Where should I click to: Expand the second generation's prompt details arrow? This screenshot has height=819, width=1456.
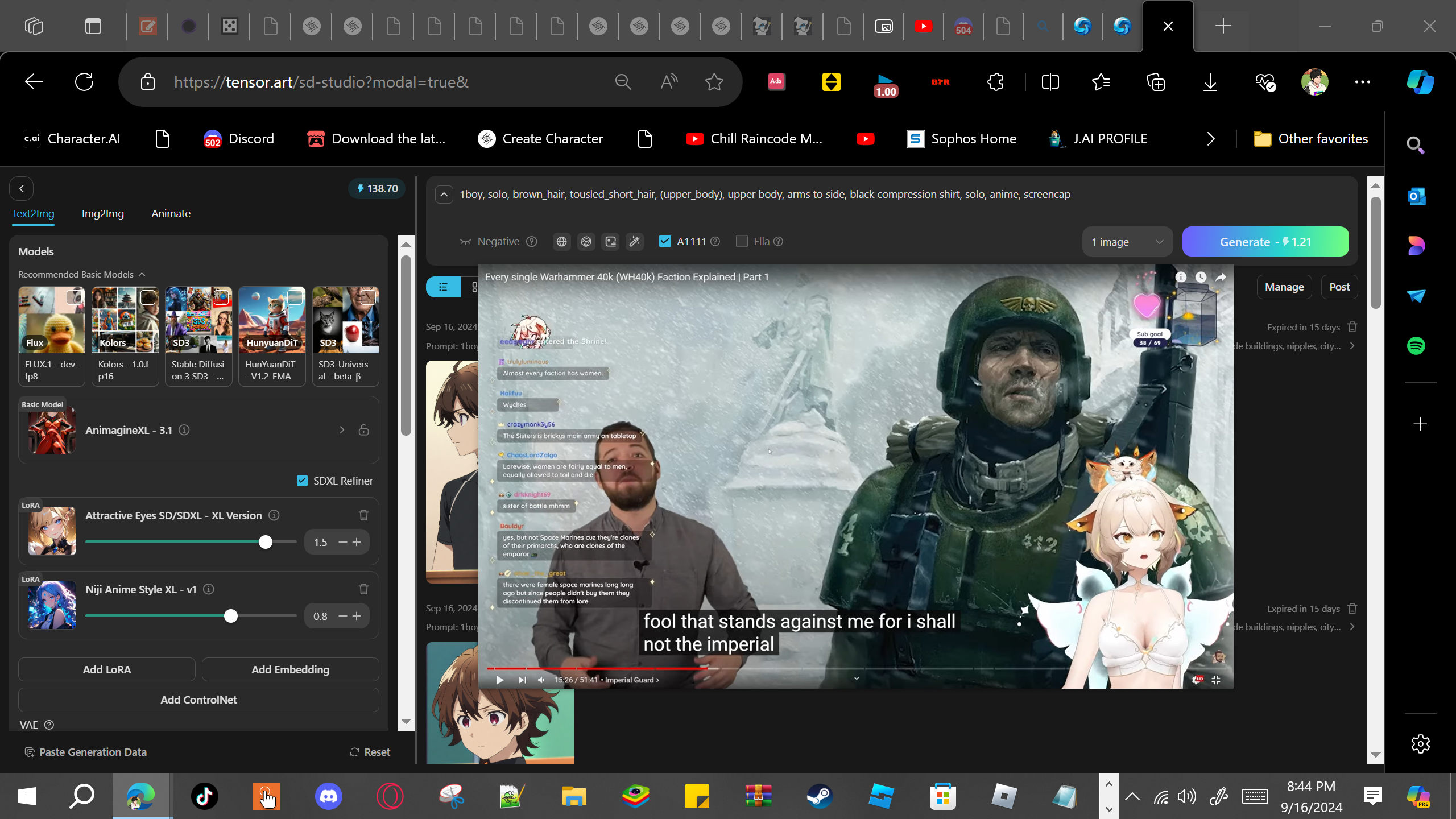point(1352,627)
